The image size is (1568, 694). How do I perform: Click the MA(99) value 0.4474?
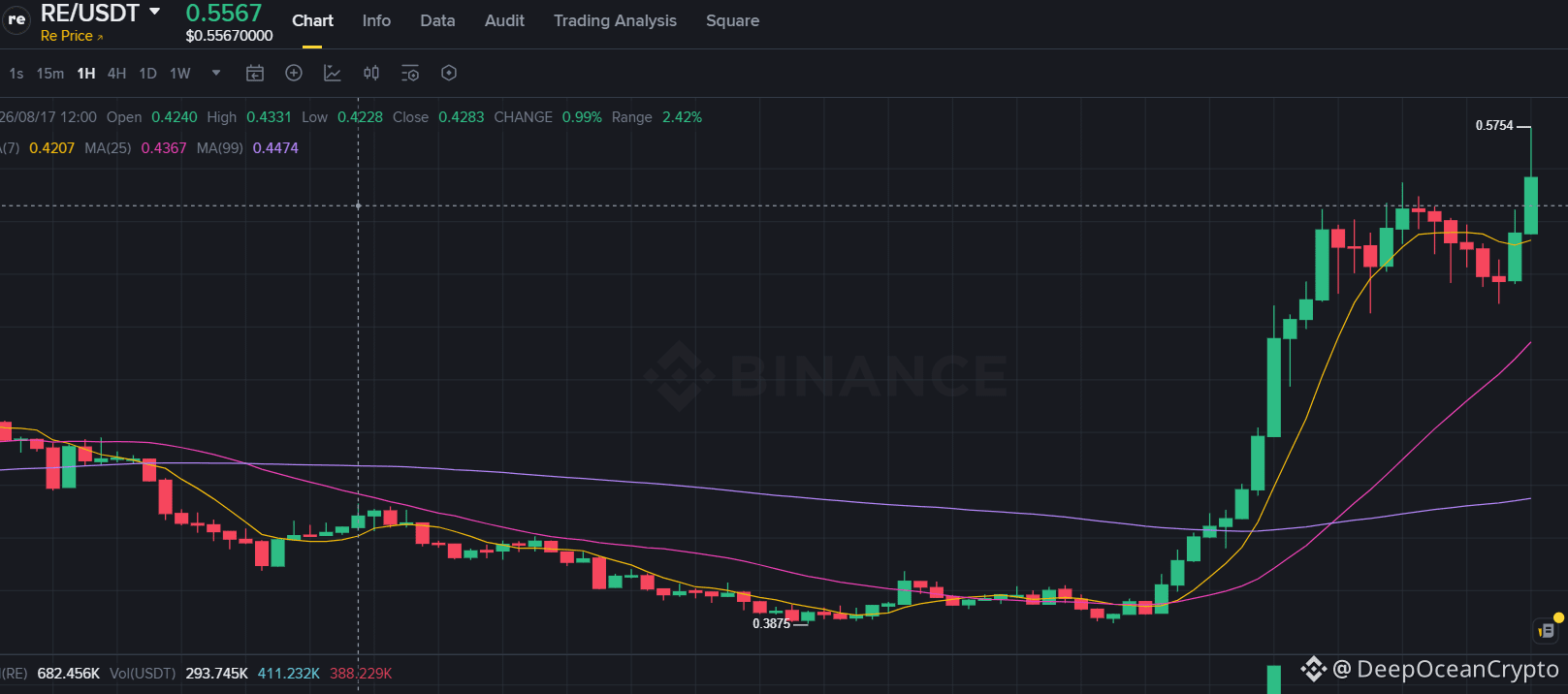pyautogui.click(x=275, y=148)
